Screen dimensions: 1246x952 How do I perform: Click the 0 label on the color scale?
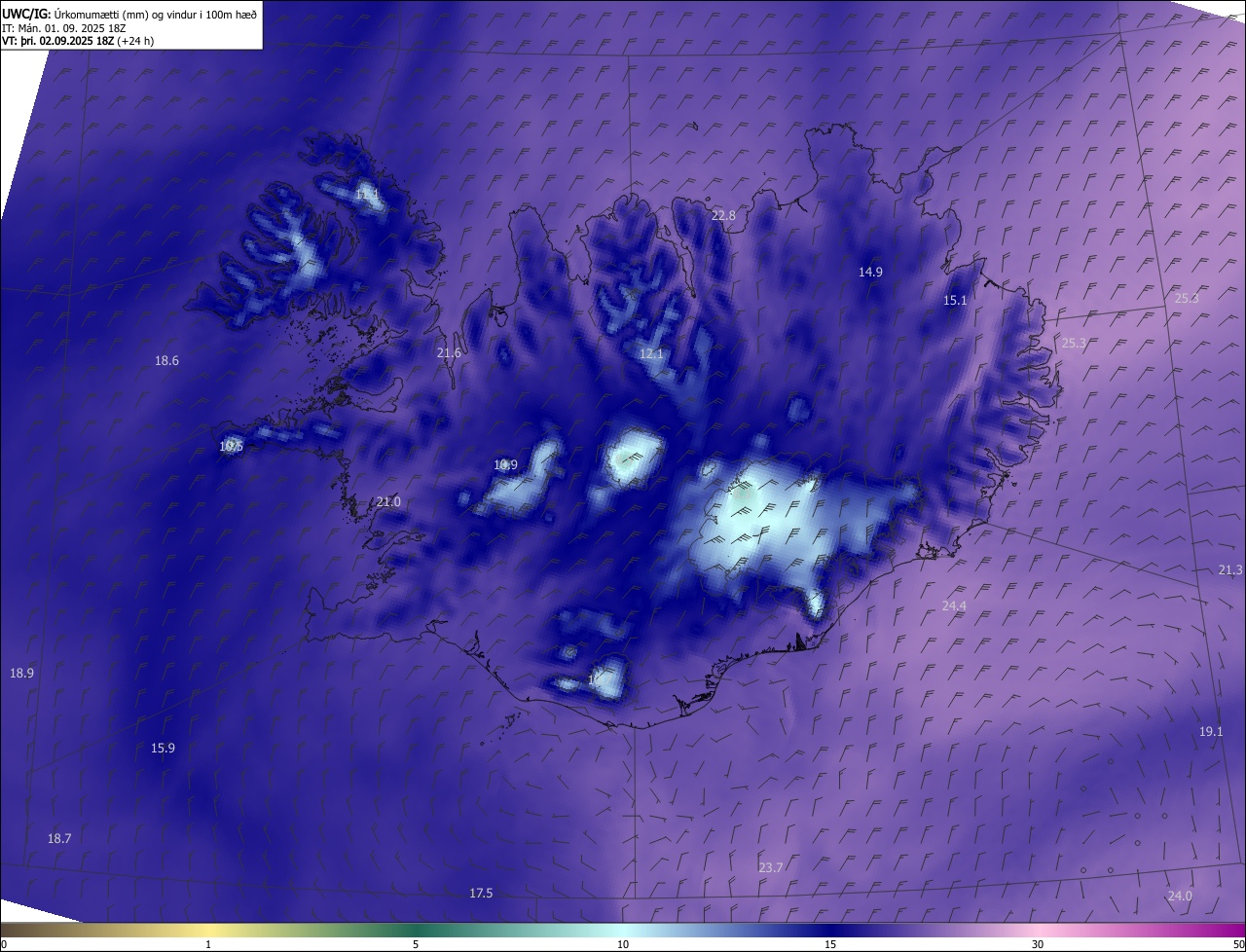[x=4, y=944]
